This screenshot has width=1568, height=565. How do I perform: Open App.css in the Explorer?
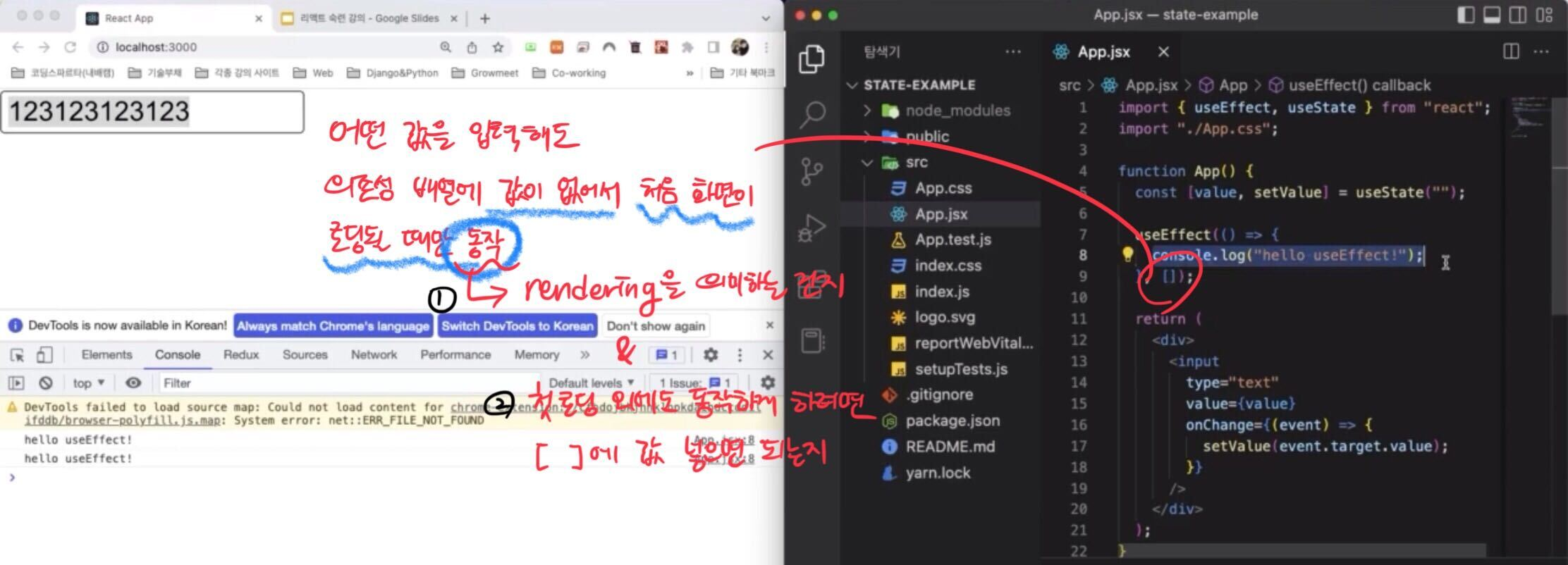coord(942,188)
